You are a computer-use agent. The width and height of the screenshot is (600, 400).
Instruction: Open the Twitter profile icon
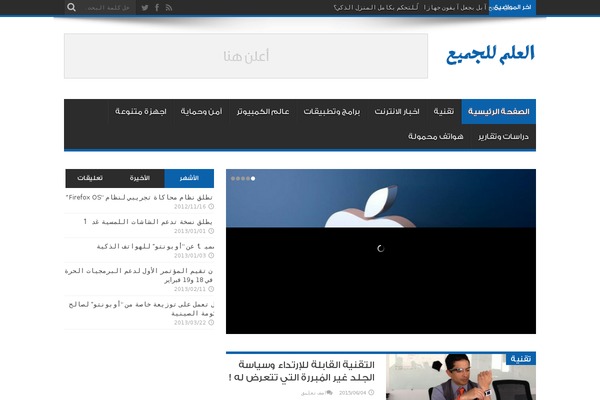coord(145,8)
